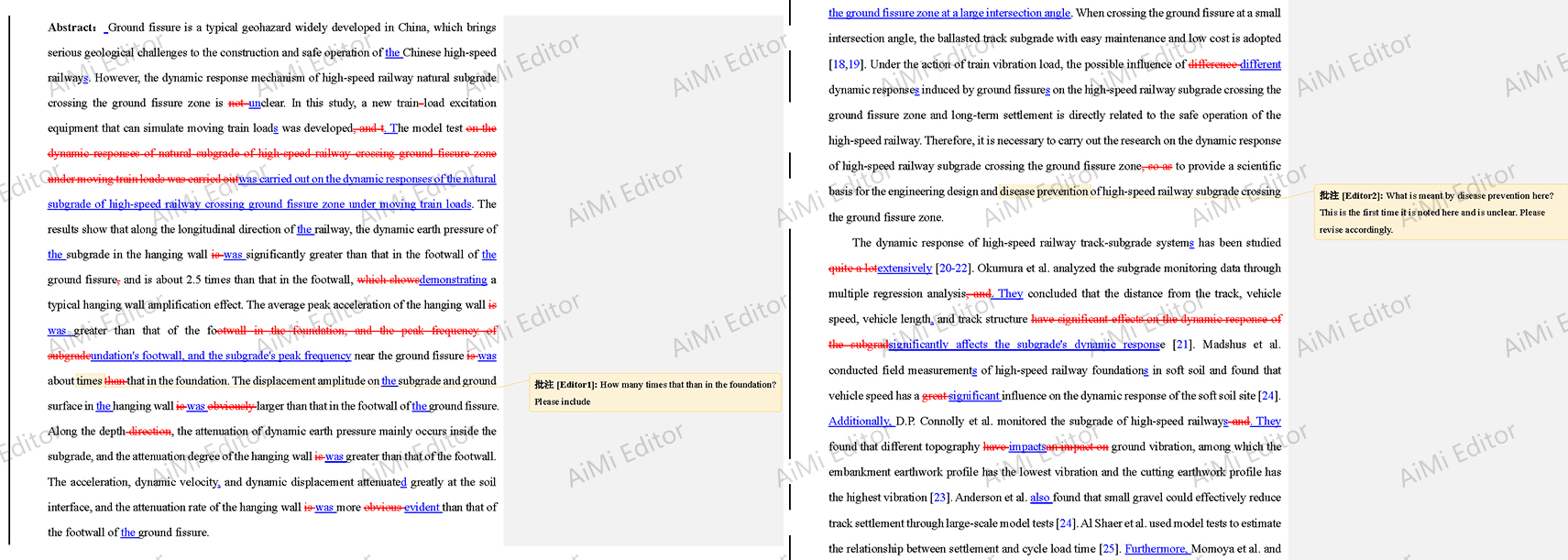Viewport: 1568px width, 560px height.
Task: Click the citation "[23]" before Anderson
Action: (x=939, y=498)
